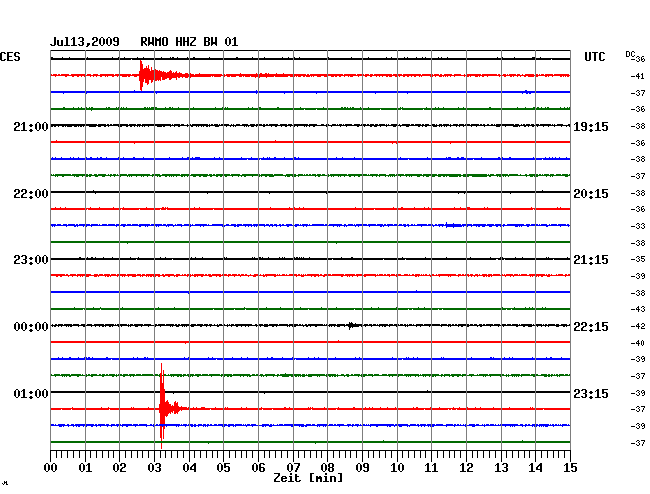
Task: Click the 19:15 UTC time label
Action: 591,126
